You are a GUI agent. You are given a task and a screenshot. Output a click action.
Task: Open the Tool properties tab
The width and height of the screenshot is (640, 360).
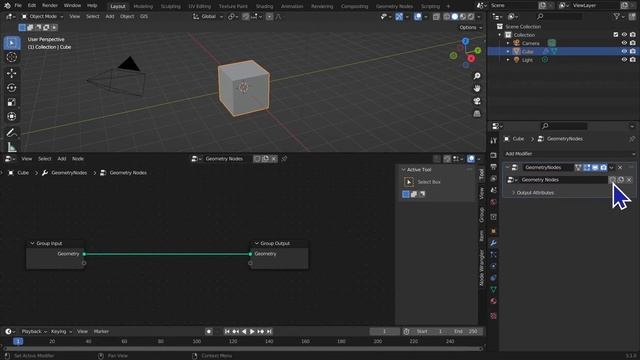(x=493, y=141)
